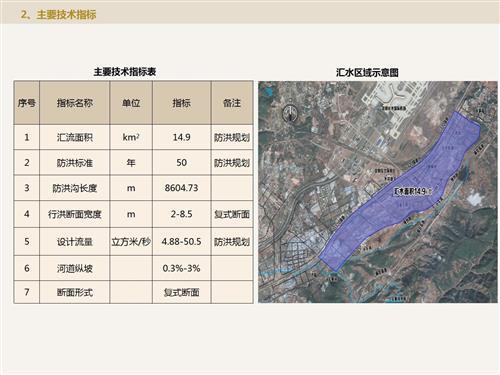Click the 4.88-50.5 design flow value
The image size is (500, 375).
click(182, 242)
